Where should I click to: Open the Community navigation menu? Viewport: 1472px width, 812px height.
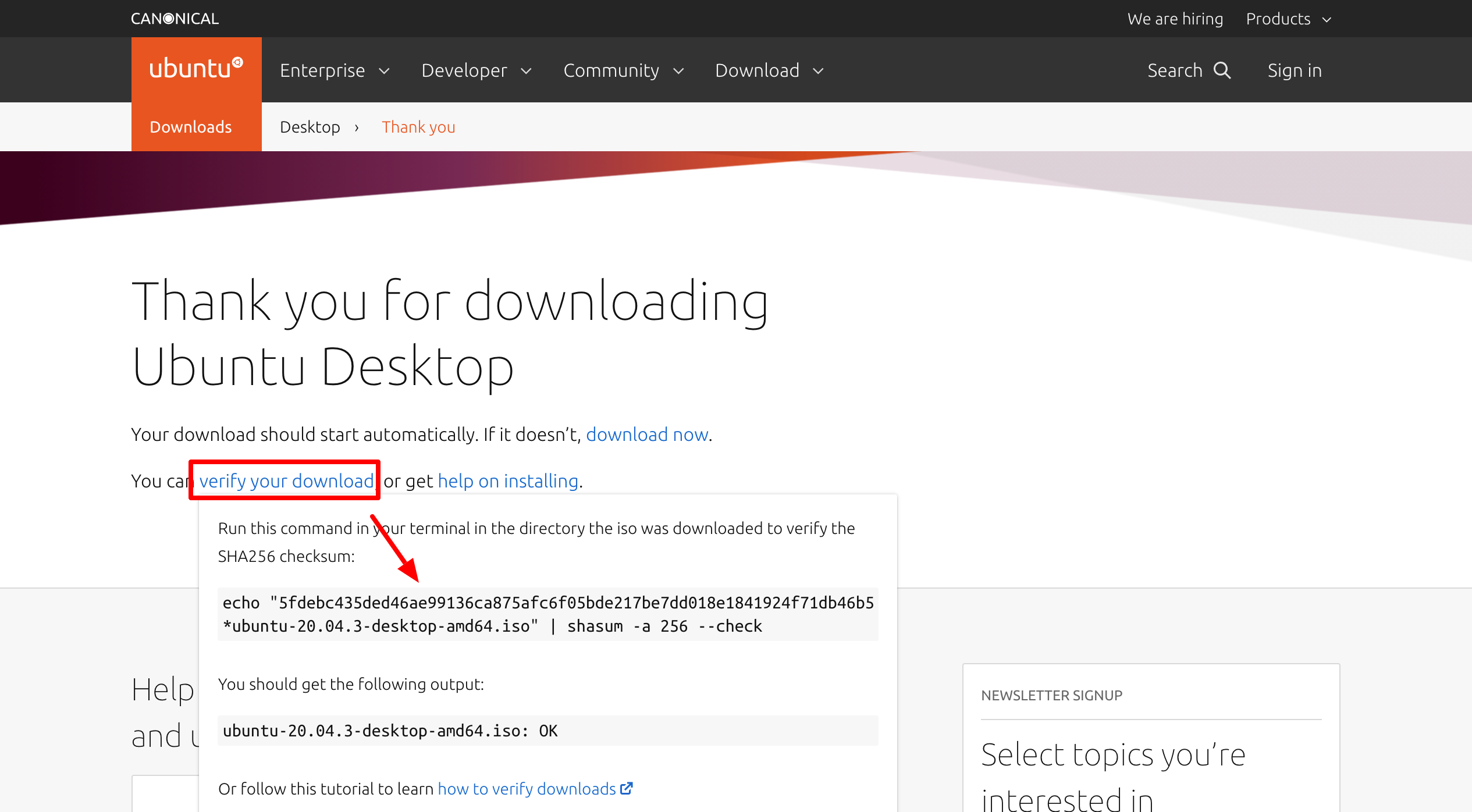tap(611, 70)
